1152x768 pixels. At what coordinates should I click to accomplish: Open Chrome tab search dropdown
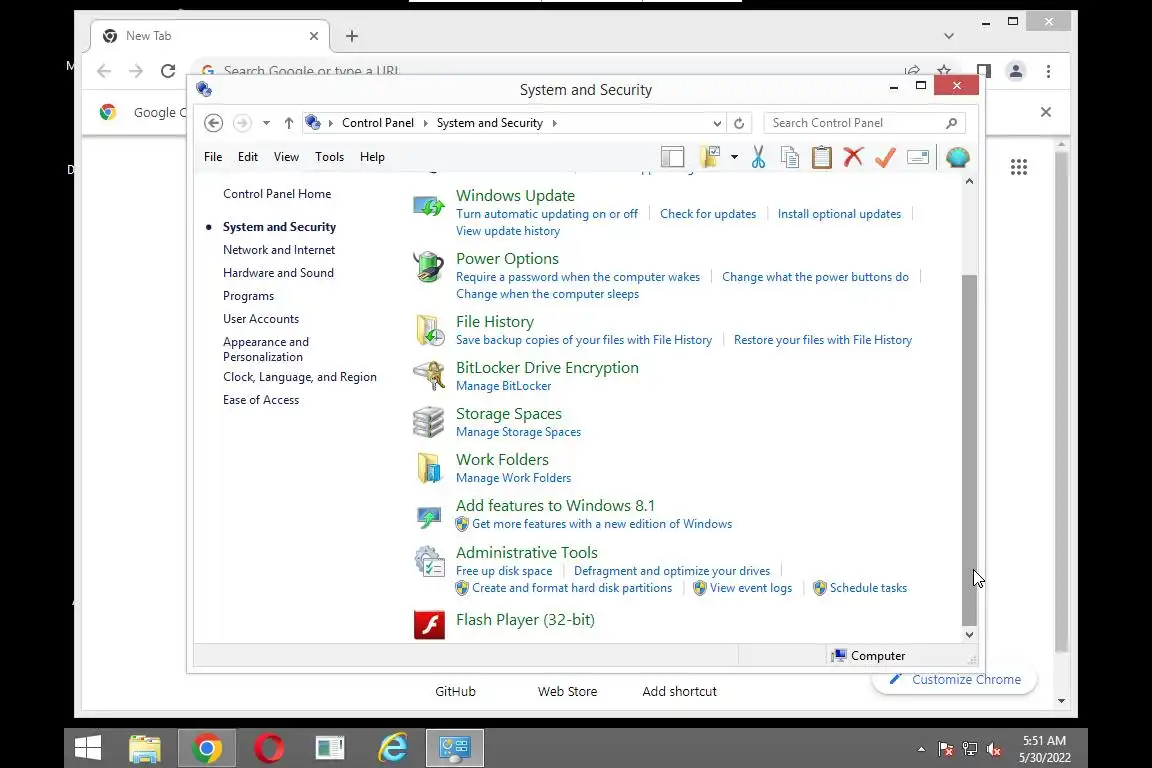click(948, 36)
